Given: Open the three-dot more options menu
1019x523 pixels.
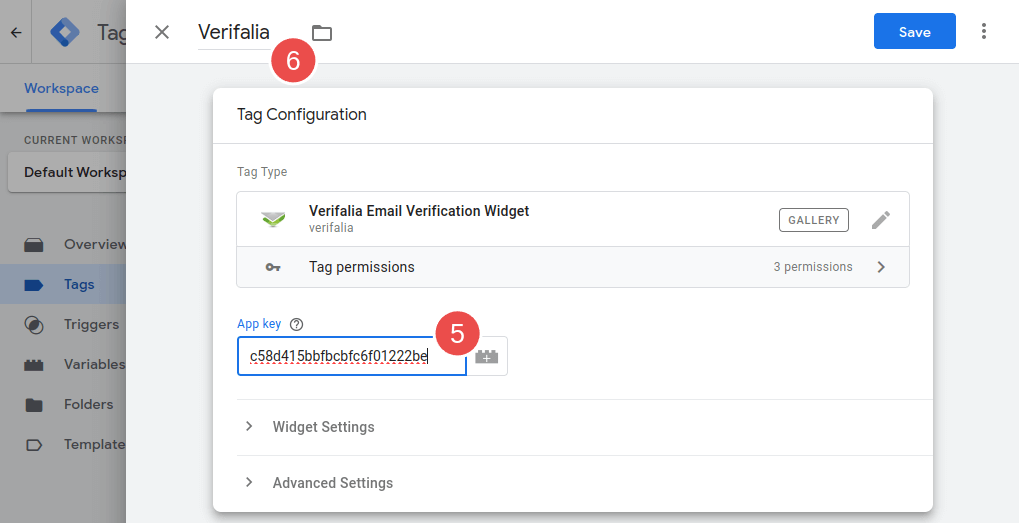Looking at the screenshot, I should pyautogui.click(x=984, y=31).
